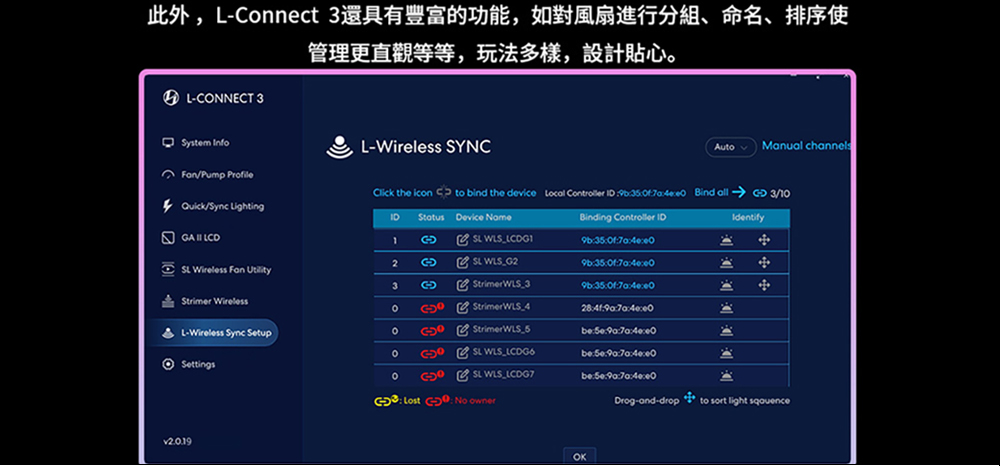This screenshot has height=466, width=1000.
Task: Toggle the red link status icon for SL WLS_LCDG7
Action: [x=431, y=376]
